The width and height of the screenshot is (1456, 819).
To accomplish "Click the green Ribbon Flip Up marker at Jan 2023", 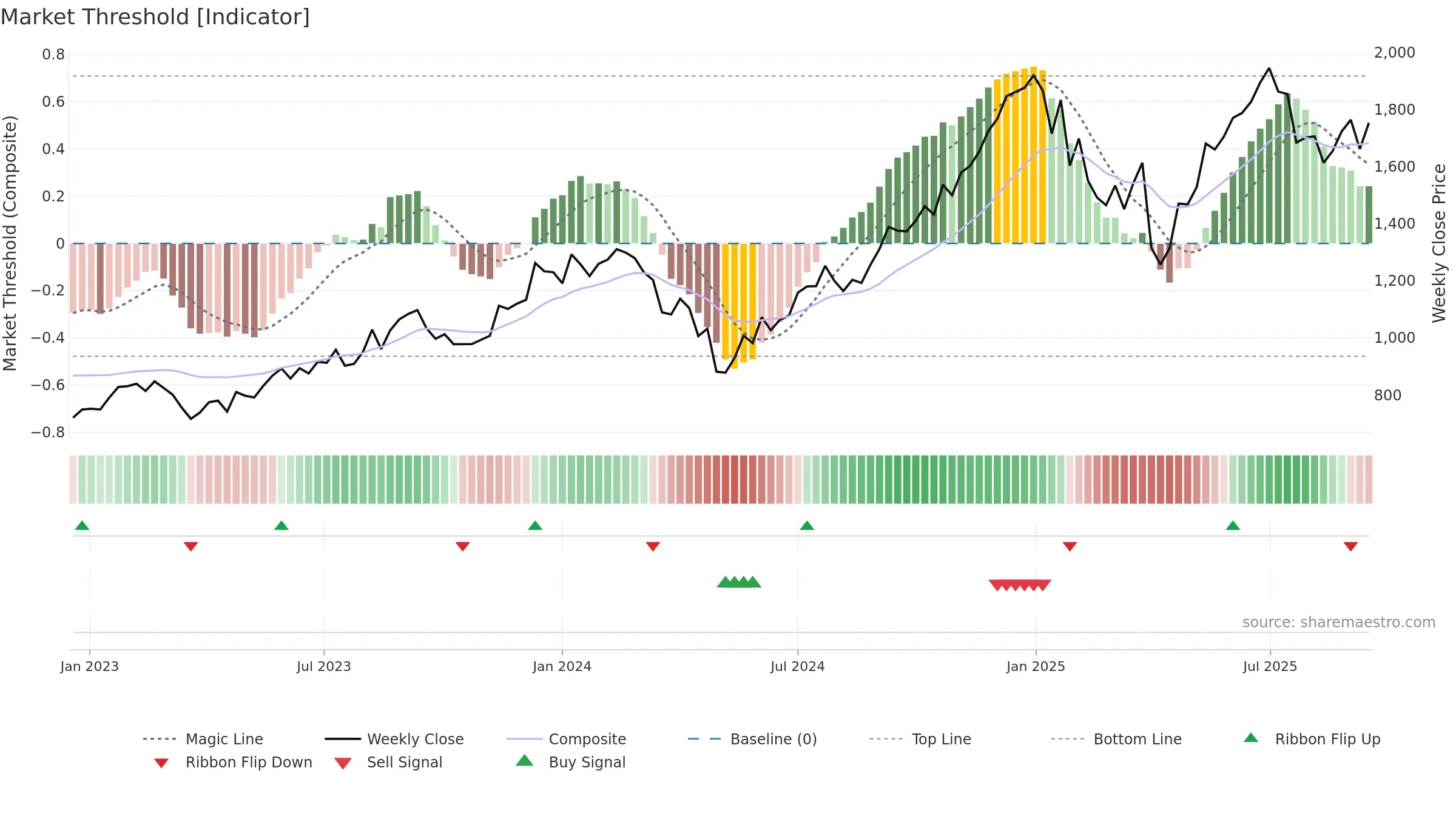I will pyautogui.click(x=82, y=525).
